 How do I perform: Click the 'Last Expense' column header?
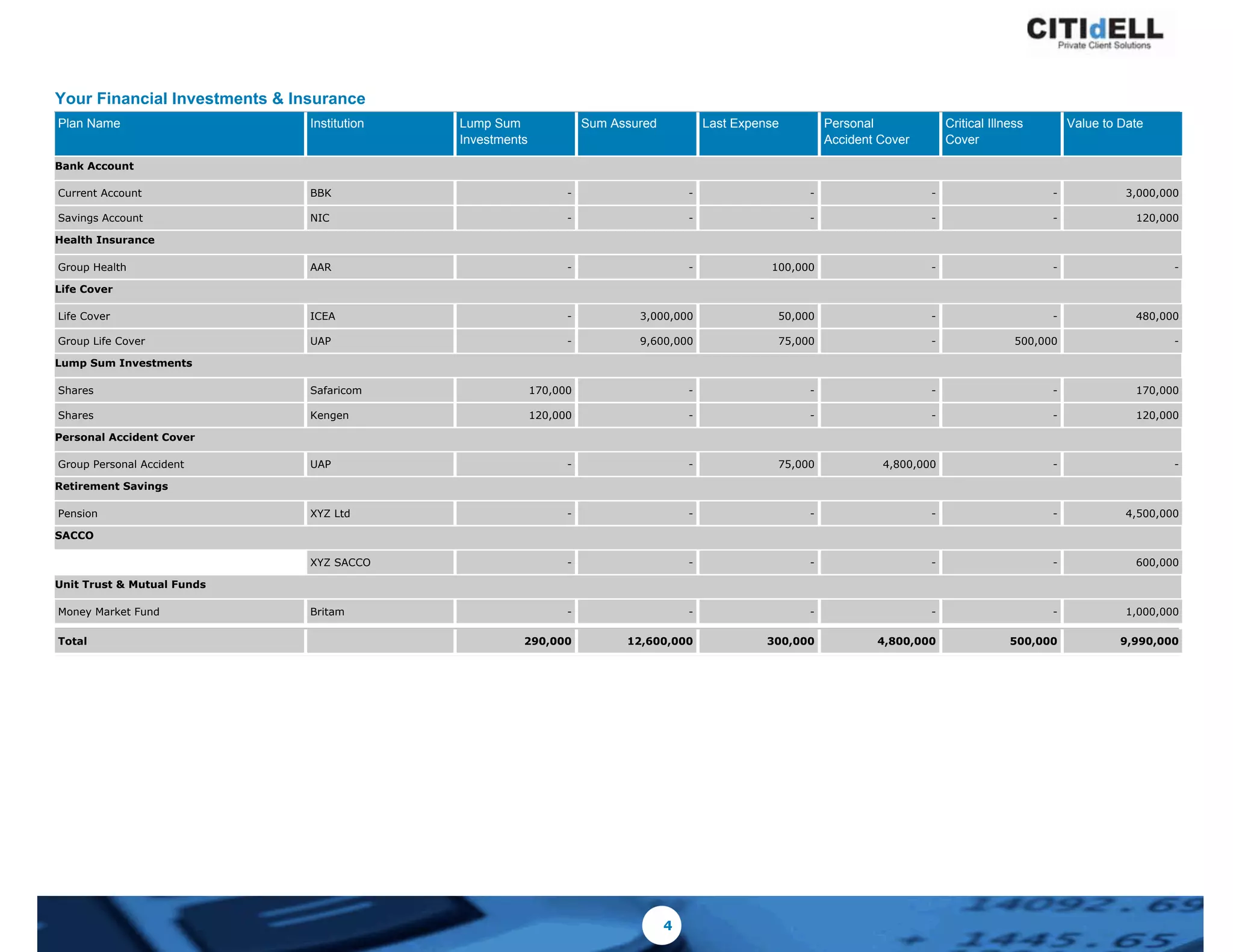[759, 134]
